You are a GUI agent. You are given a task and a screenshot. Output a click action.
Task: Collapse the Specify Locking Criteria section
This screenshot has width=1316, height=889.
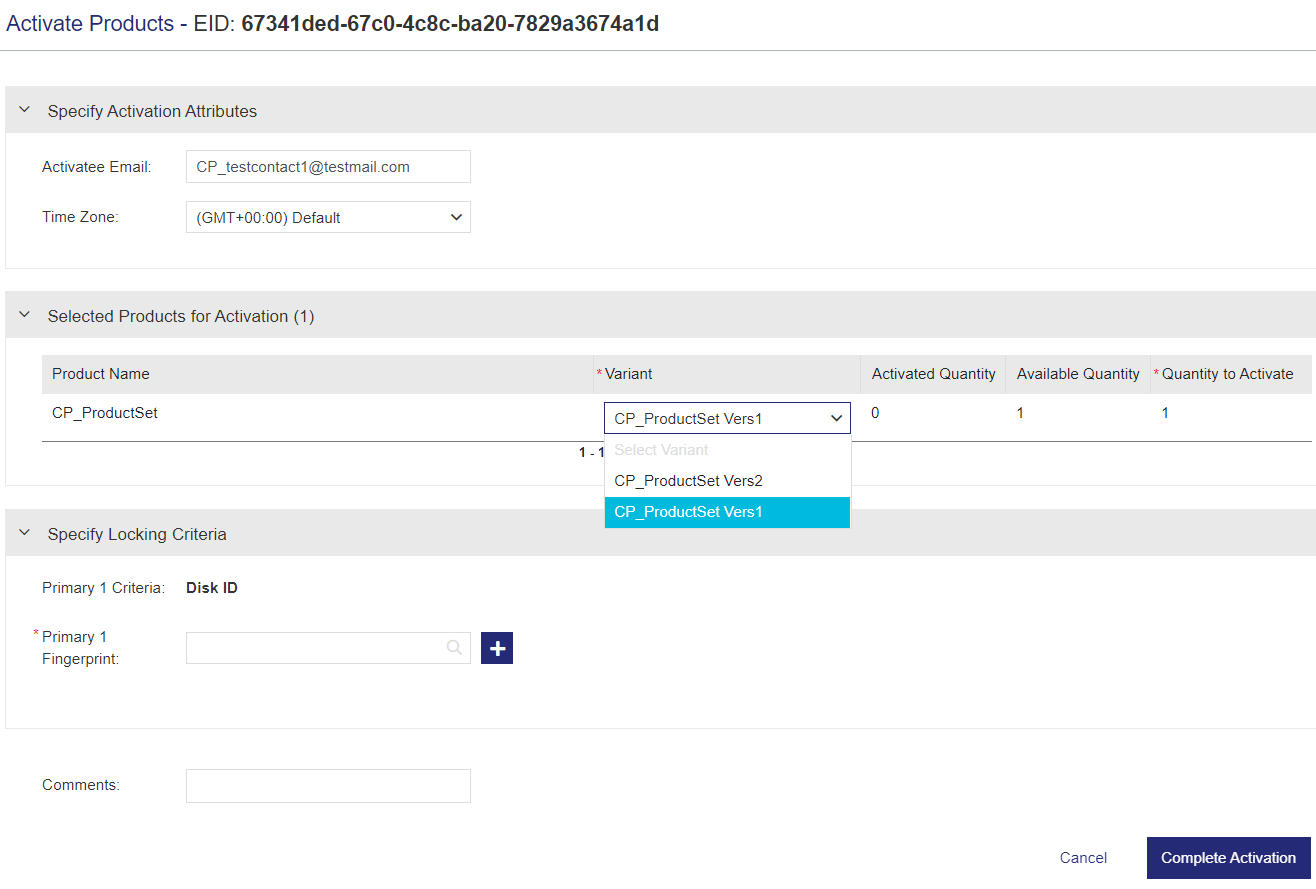coord(25,533)
